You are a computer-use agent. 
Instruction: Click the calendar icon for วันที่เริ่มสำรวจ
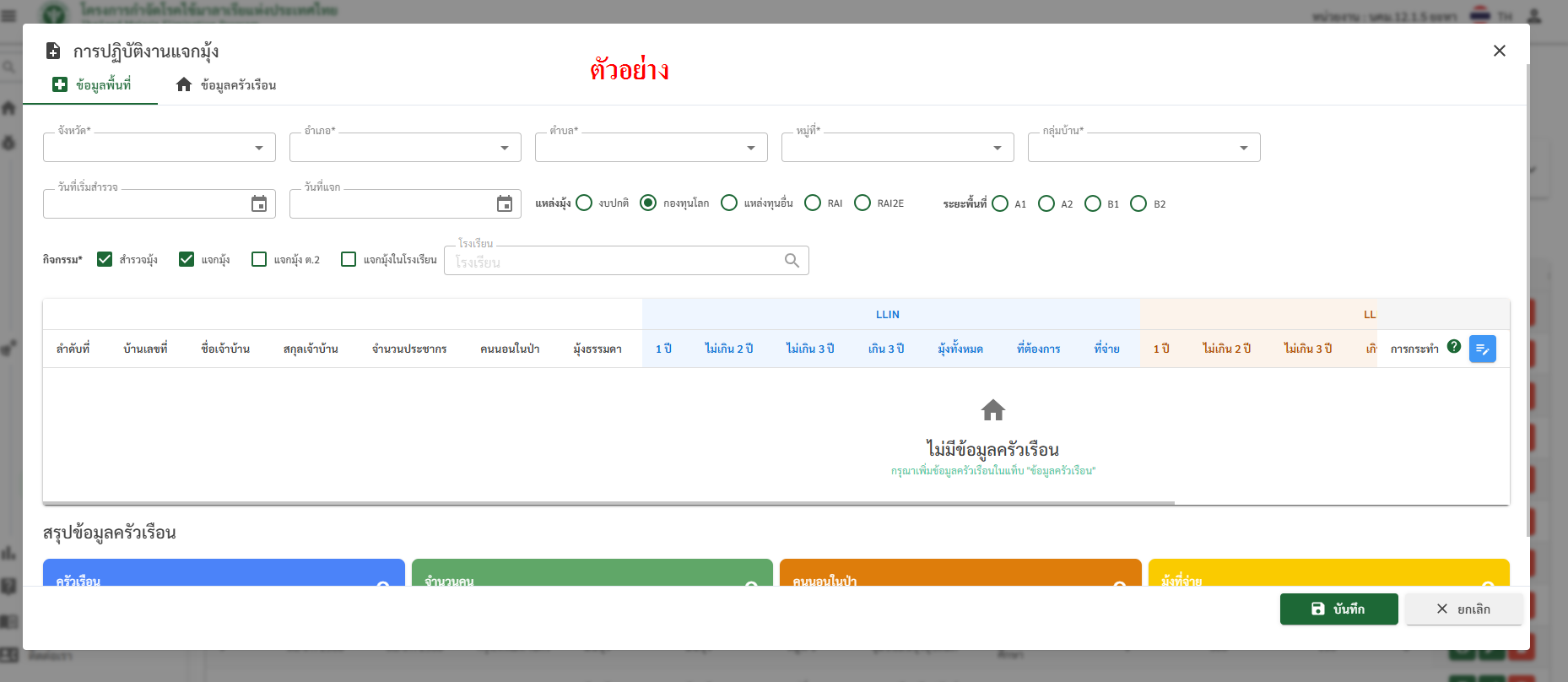pos(259,203)
